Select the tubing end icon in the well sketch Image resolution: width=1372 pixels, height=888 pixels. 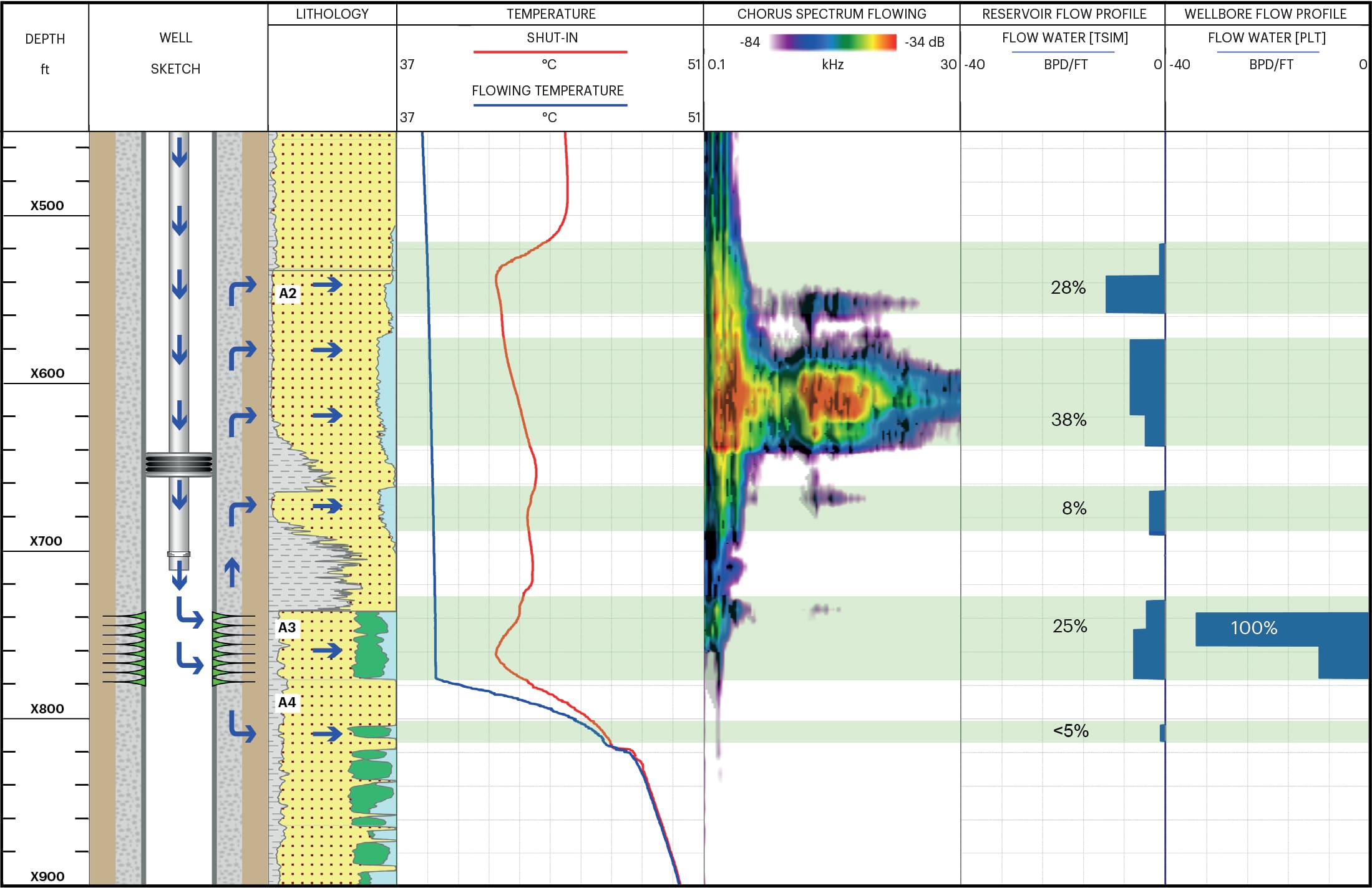click(x=179, y=555)
